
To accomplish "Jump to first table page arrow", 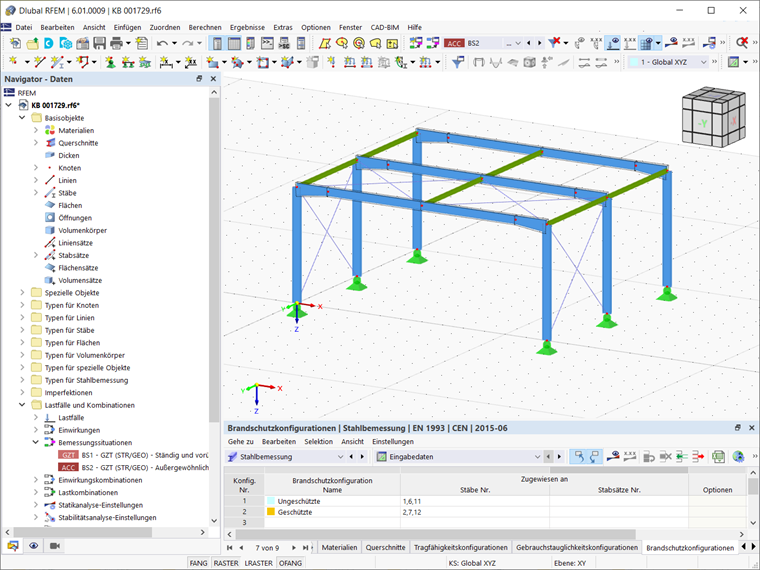I will [x=230, y=547].
